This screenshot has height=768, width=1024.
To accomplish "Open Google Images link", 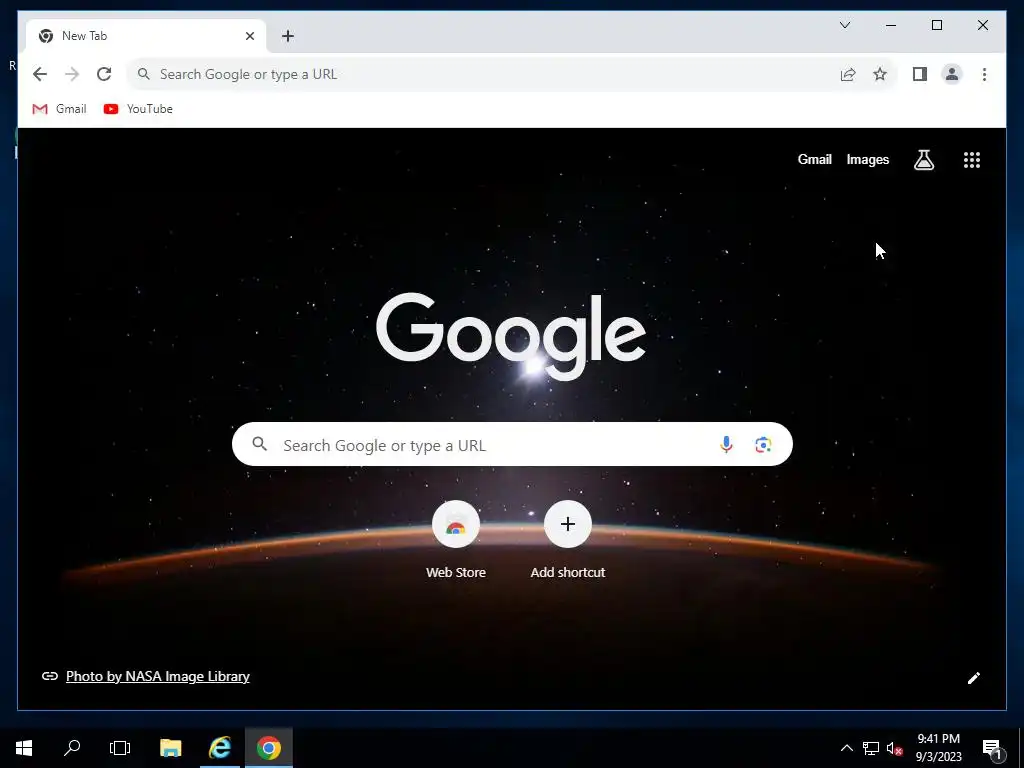I will pyautogui.click(x=867, y=159).
